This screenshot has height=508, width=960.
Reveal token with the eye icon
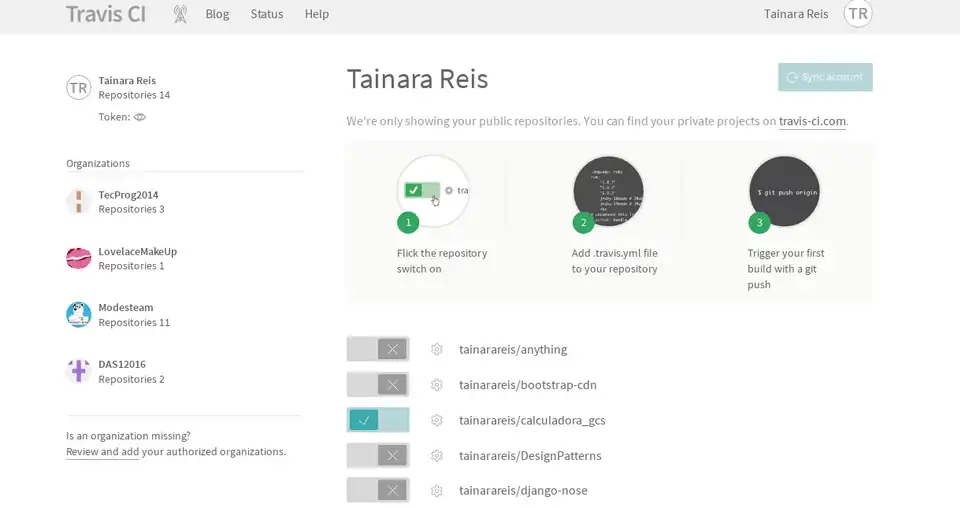pos(140,117)
